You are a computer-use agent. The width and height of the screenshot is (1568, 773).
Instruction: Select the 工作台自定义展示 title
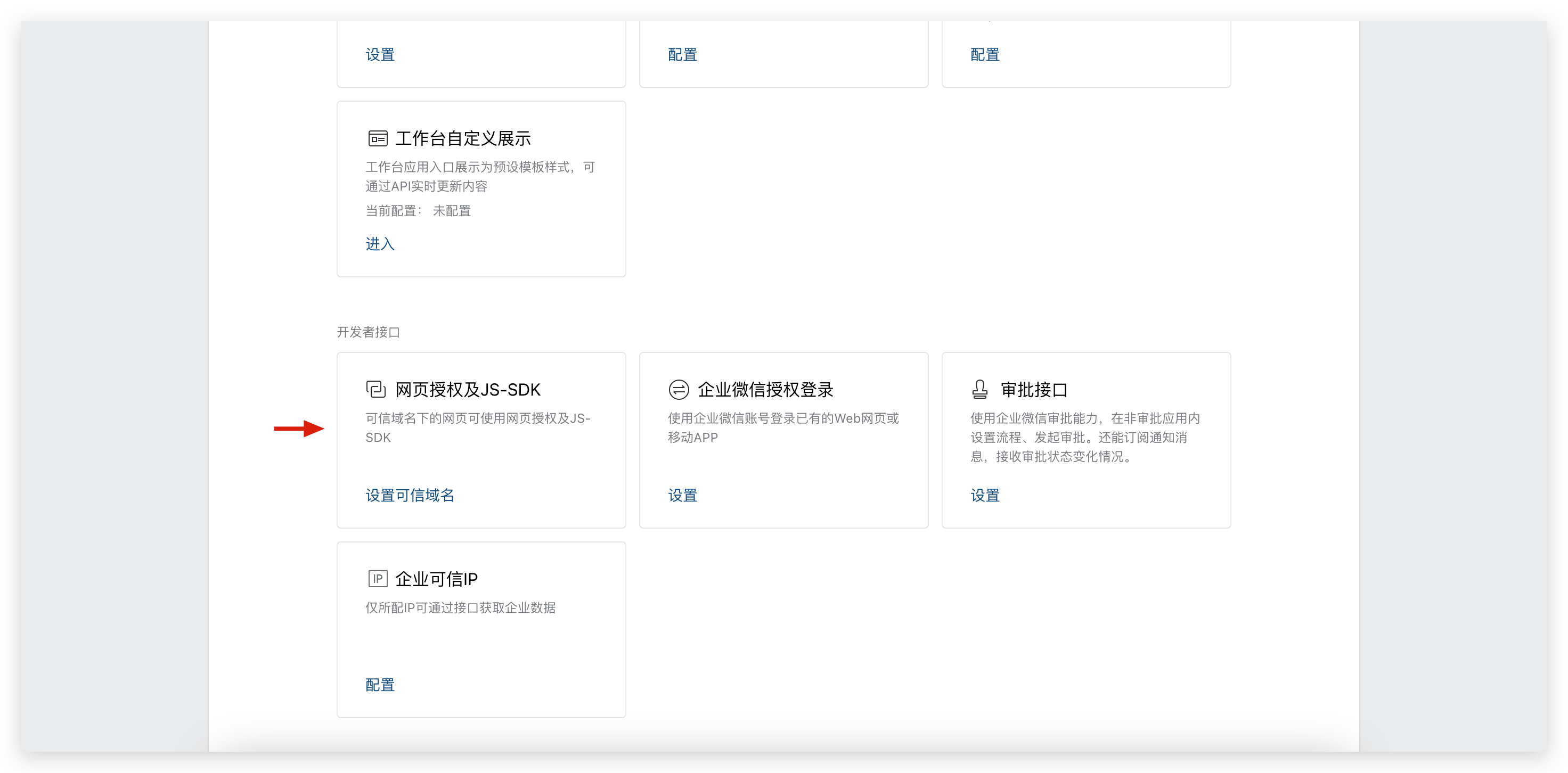(463, 139)
